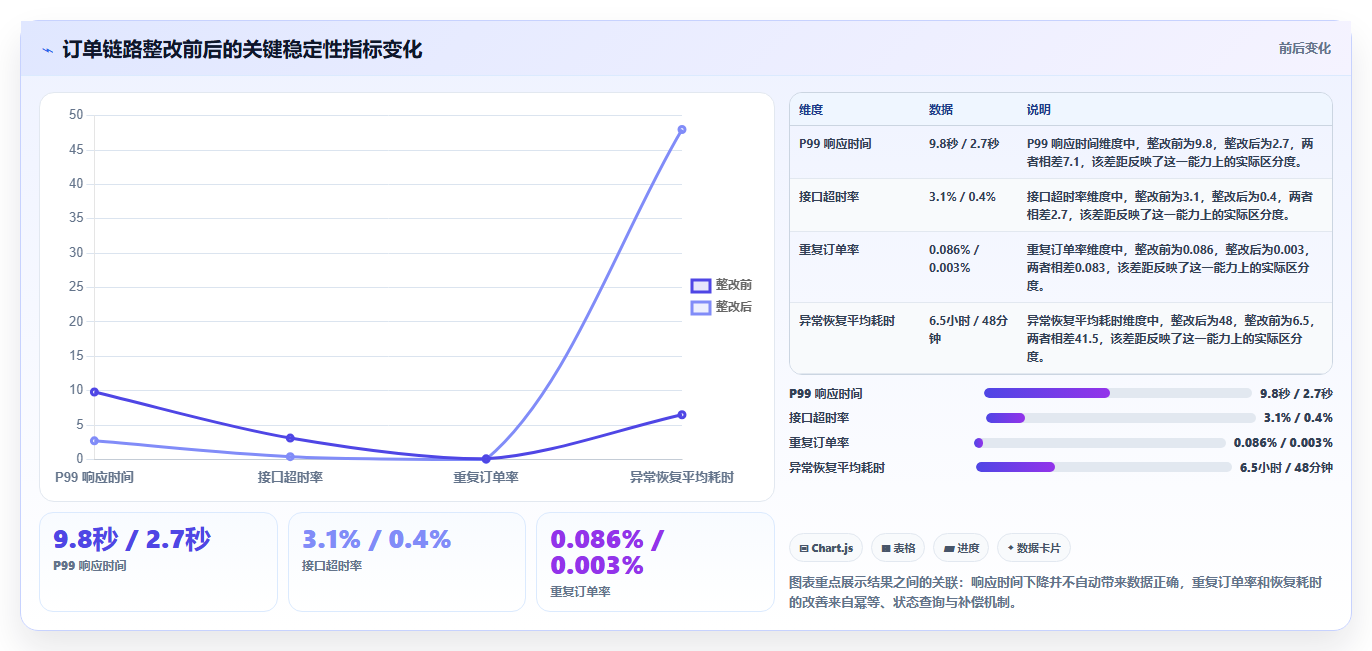Viewport: 1372px width, 651px height.
Task: Click the 重复订单率 progress bar
Action: (1100, 443)
